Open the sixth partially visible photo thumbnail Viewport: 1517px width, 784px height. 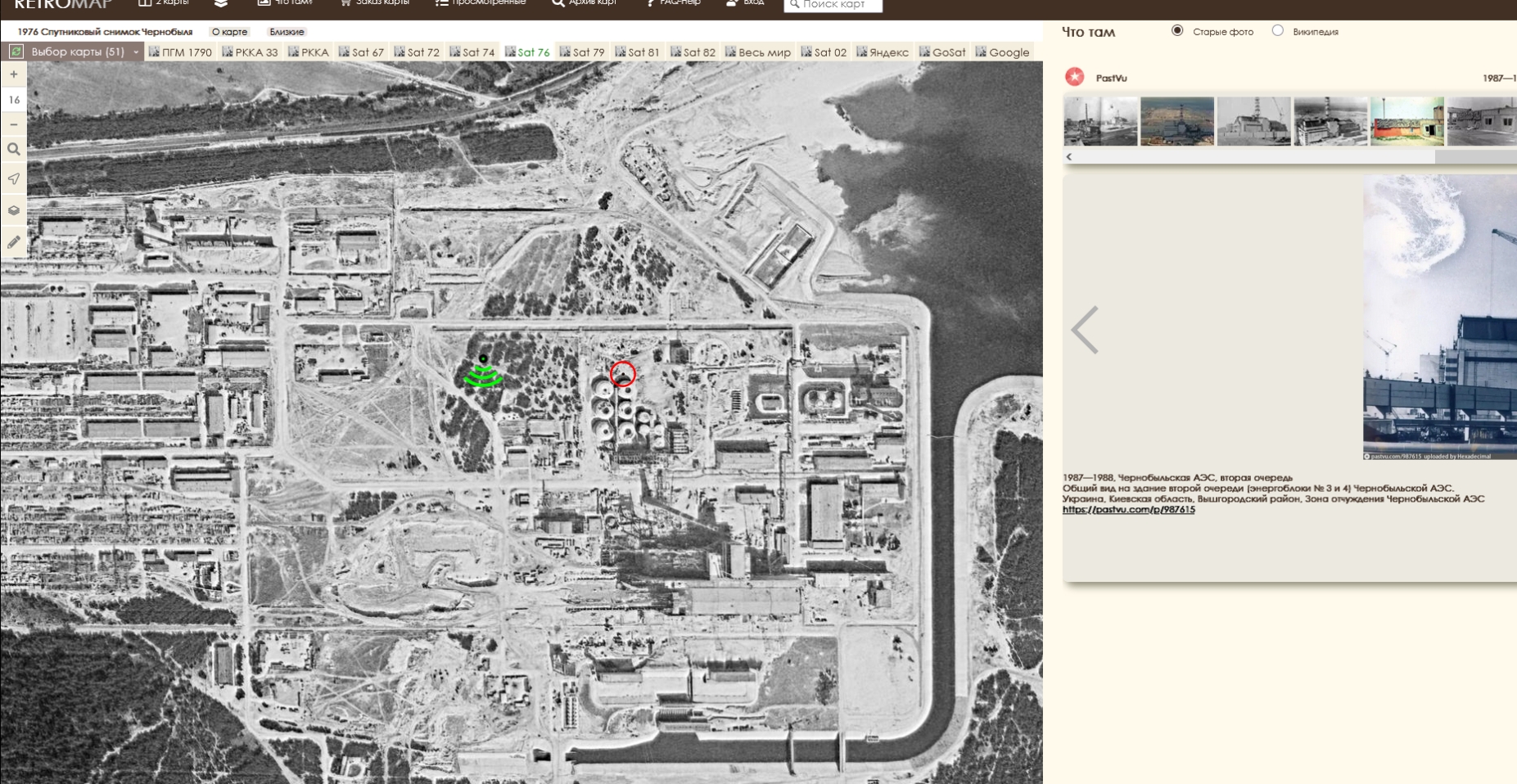point(1482,121)
